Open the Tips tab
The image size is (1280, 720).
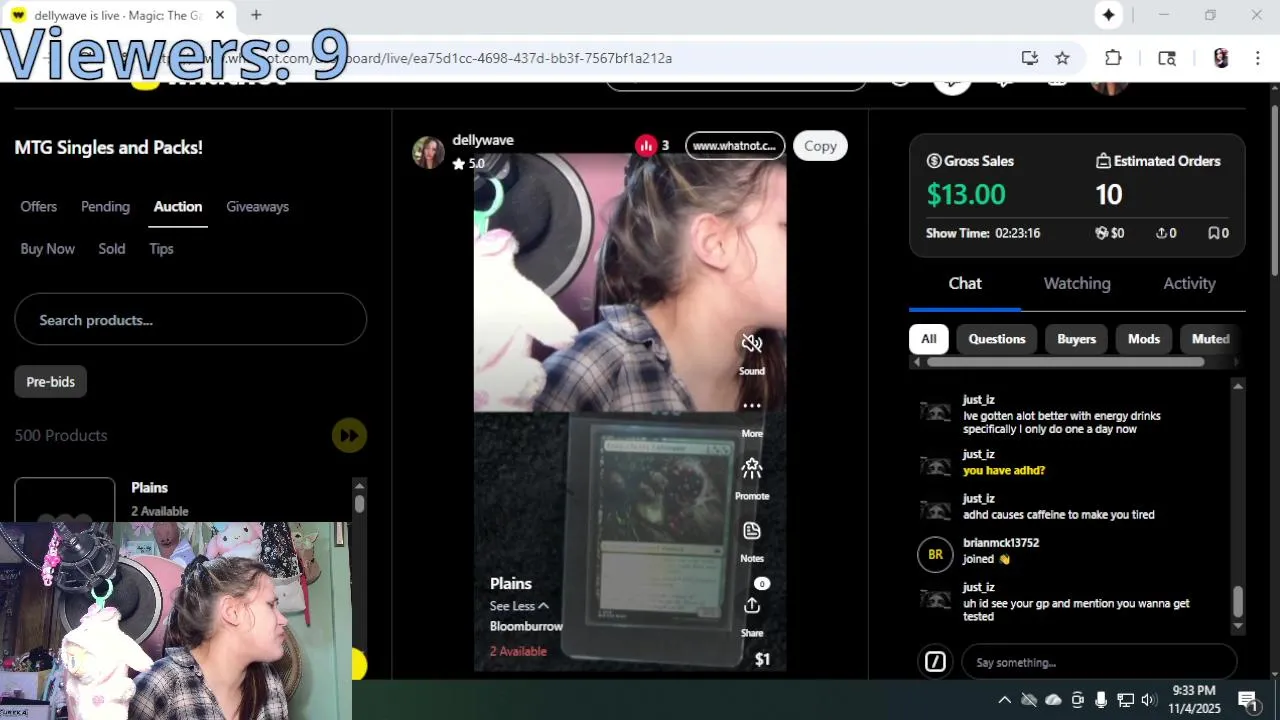click(x=161, y=249)
